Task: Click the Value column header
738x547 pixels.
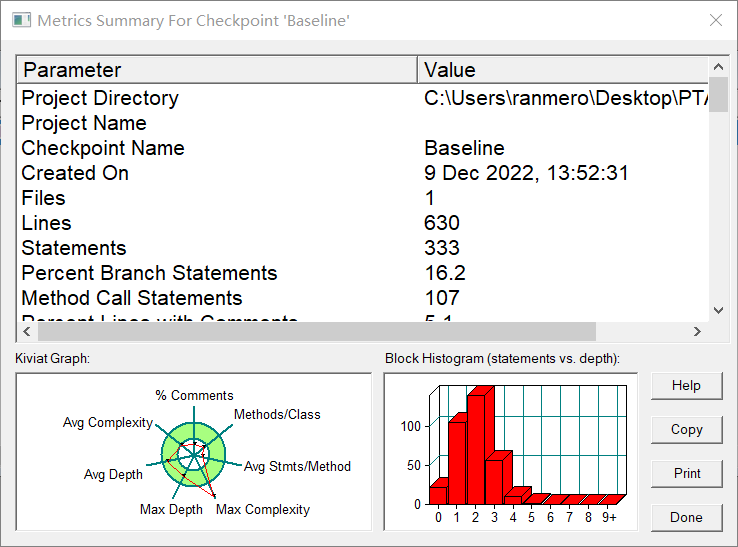Action: pyautogui.click(x=562, y=70)
